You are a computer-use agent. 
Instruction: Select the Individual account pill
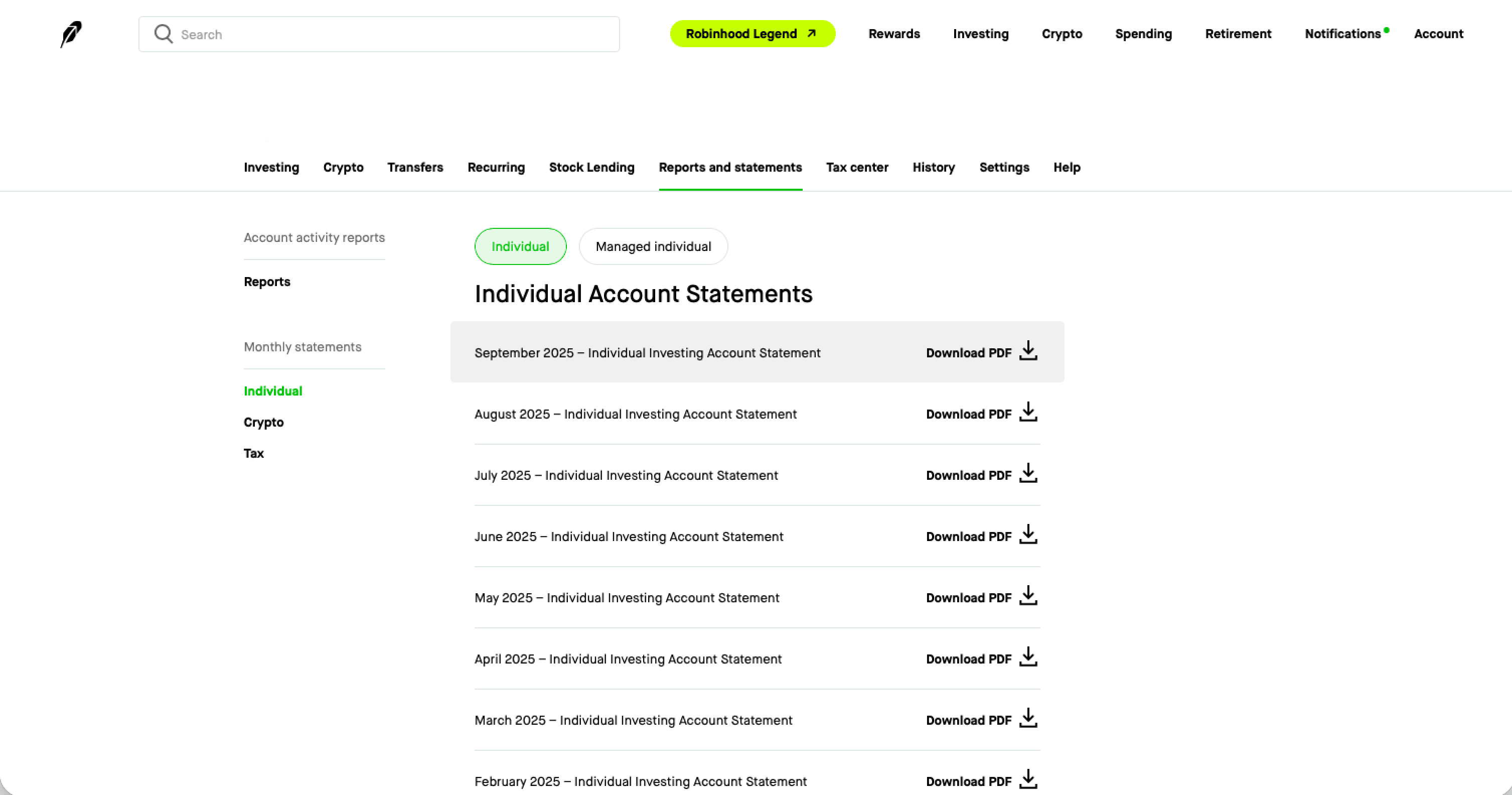click(x=520, y=246)
